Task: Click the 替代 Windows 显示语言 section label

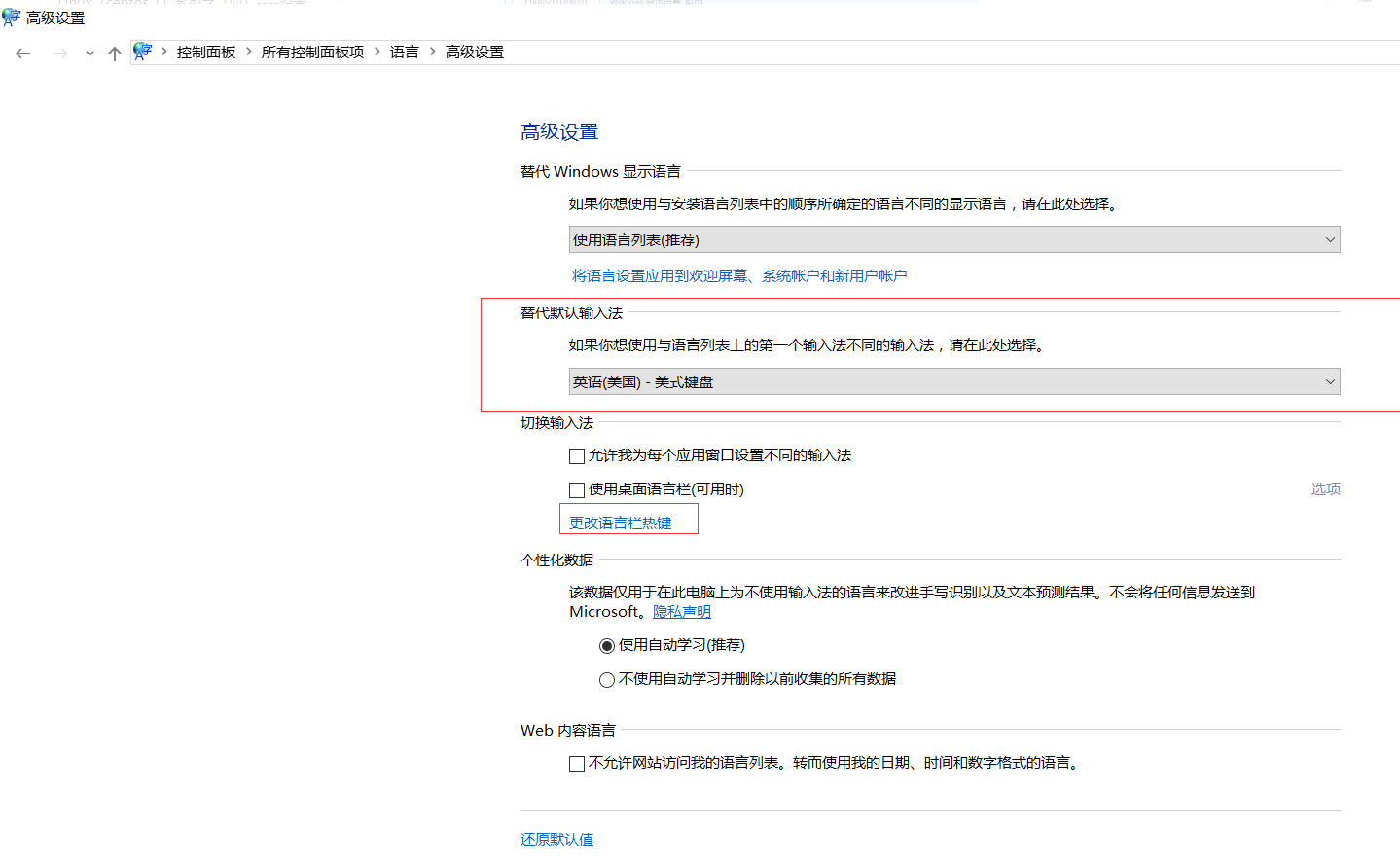Action: [x=600, y=172]
